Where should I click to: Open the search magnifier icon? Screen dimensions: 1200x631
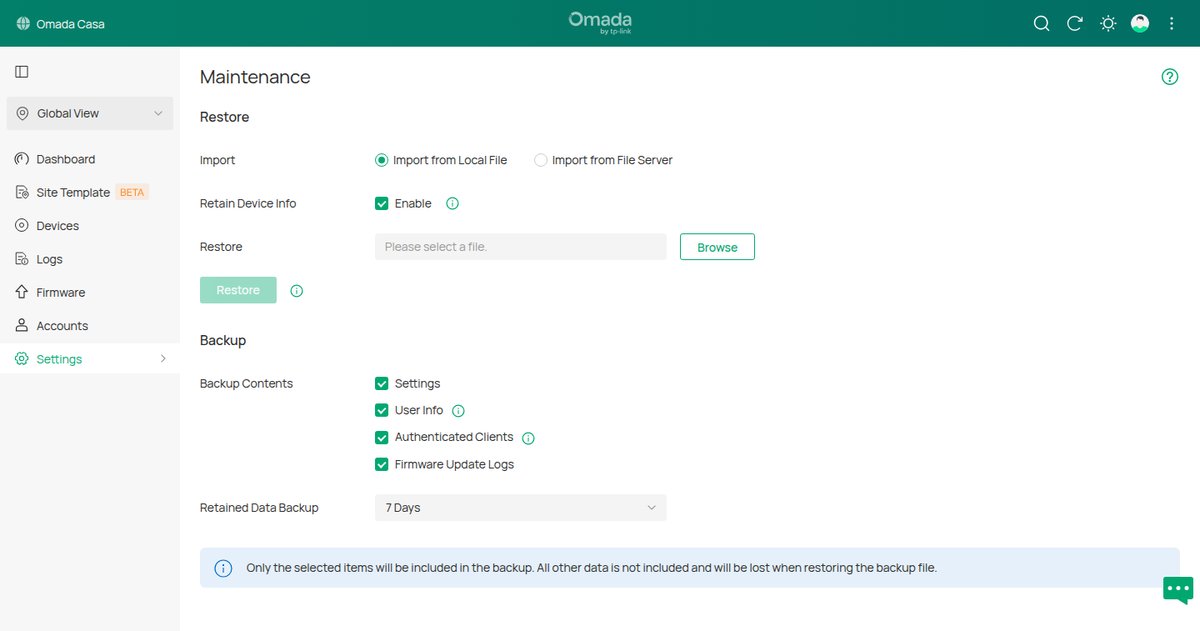[1041, 23]
